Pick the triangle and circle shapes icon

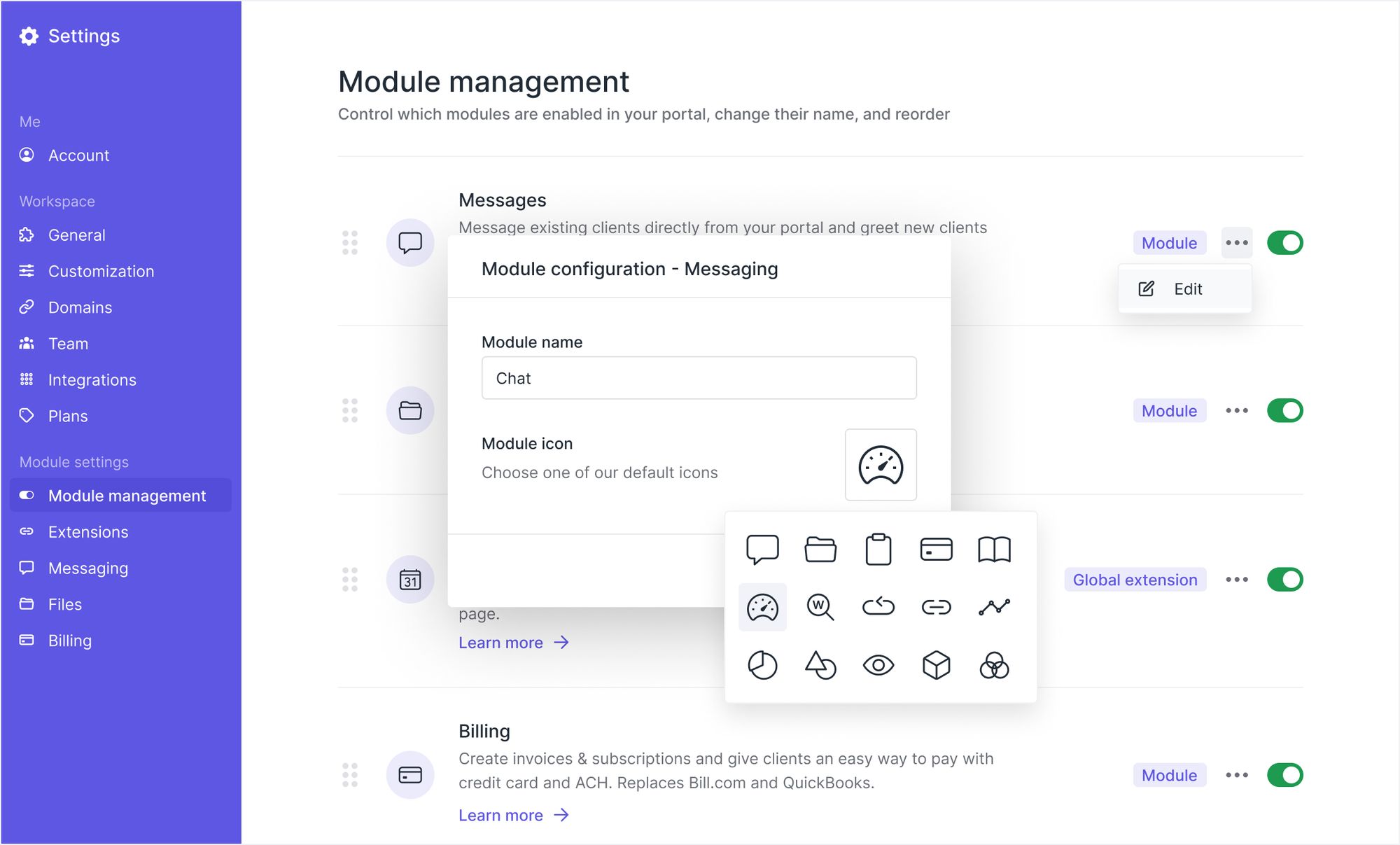pyautogui.click(x=820, y=665)
